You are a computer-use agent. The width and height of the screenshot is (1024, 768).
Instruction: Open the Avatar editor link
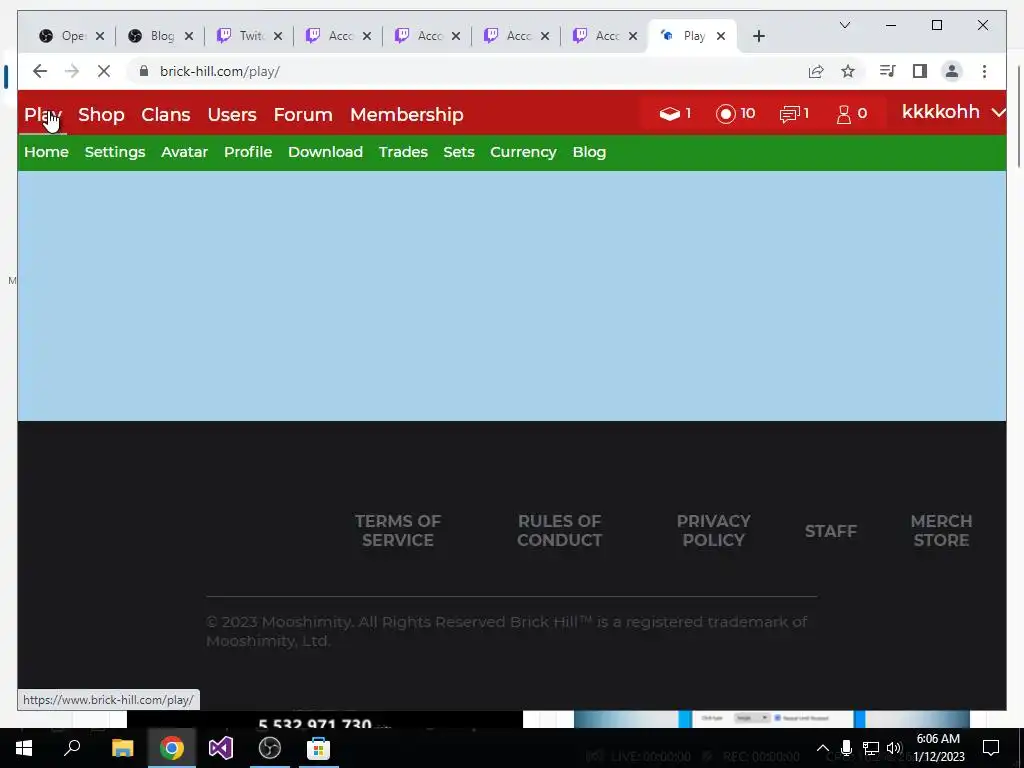tap(185, 152)
